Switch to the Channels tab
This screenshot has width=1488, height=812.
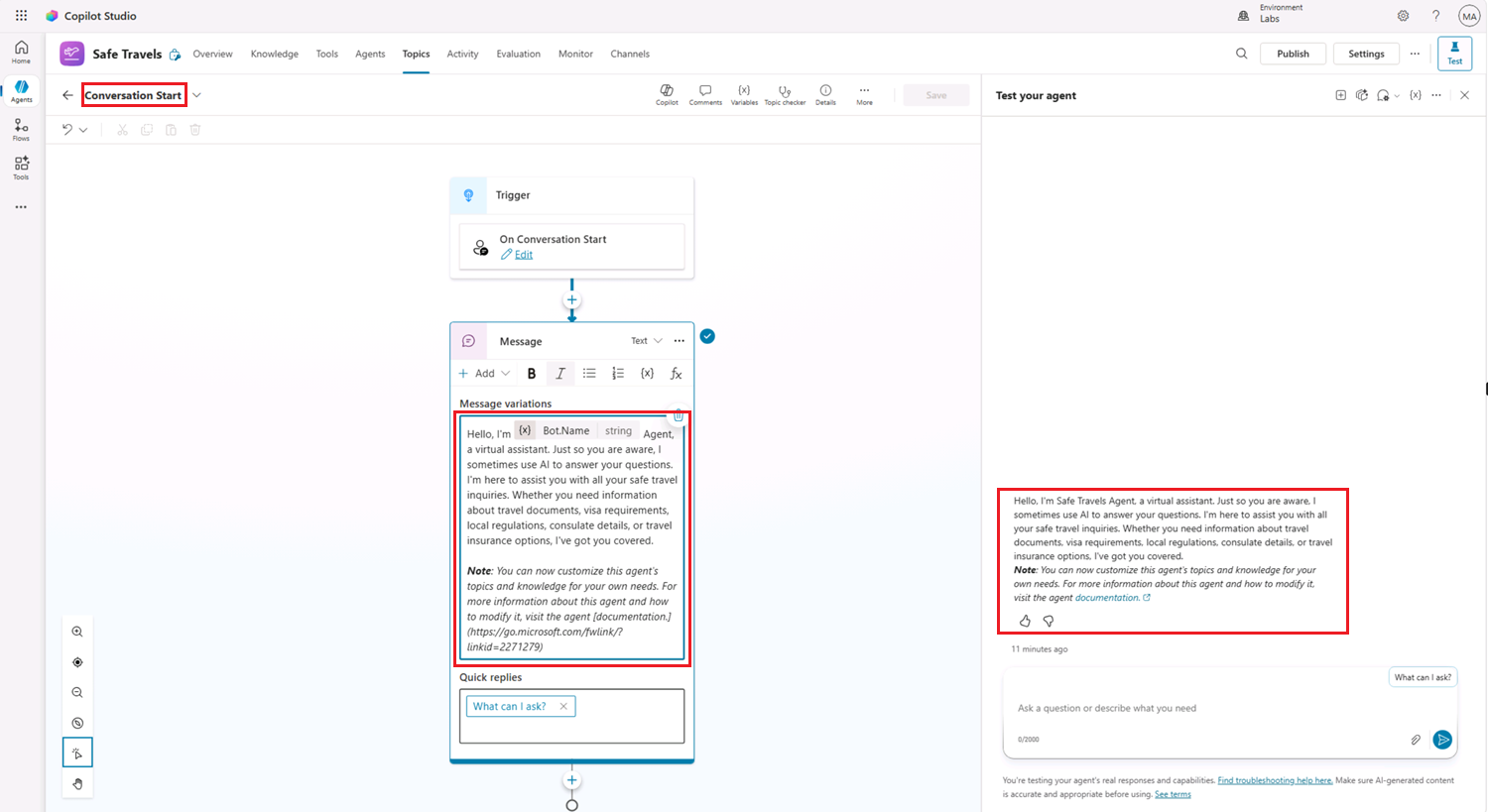[x=630, y=54]
